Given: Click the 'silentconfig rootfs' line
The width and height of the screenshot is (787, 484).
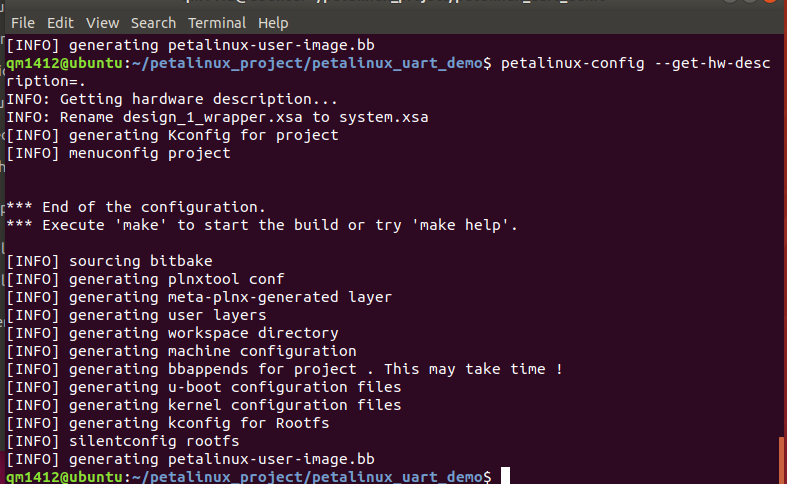Looking at the screenshot, I should tap(123, 441).
